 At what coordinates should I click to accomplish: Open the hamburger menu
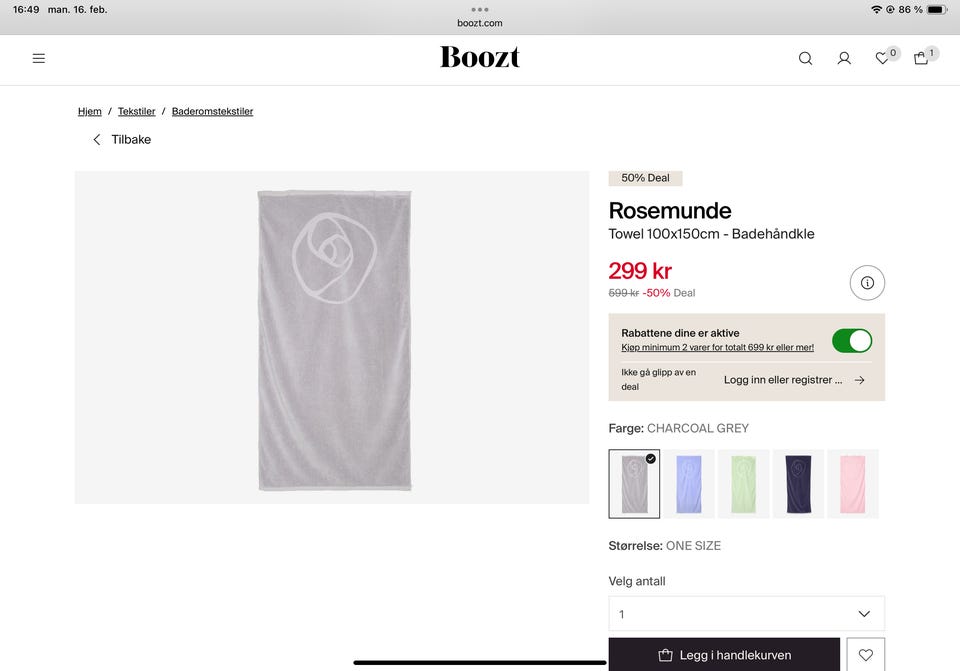[x=39, y=58]
